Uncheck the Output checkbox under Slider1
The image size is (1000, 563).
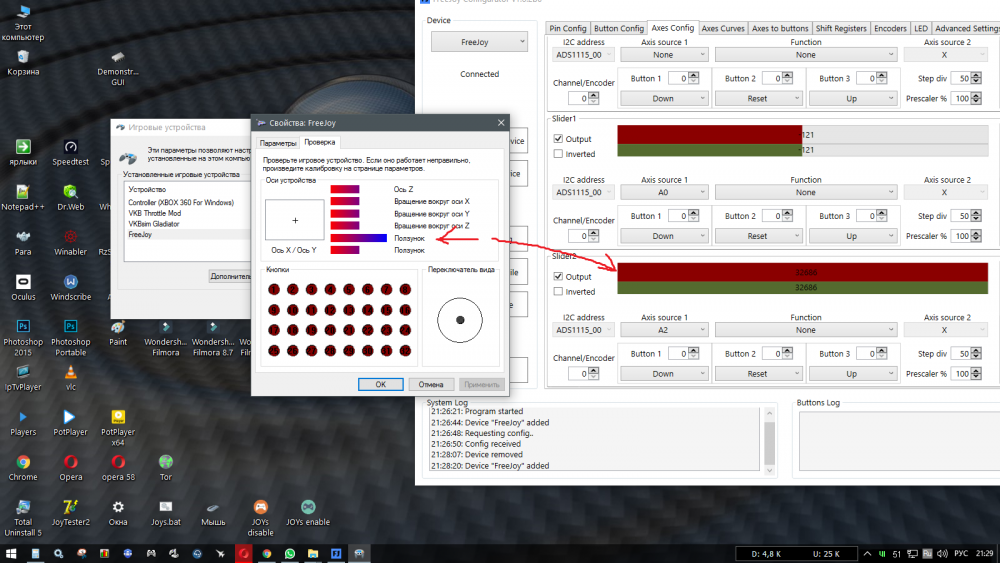(559, 139)
